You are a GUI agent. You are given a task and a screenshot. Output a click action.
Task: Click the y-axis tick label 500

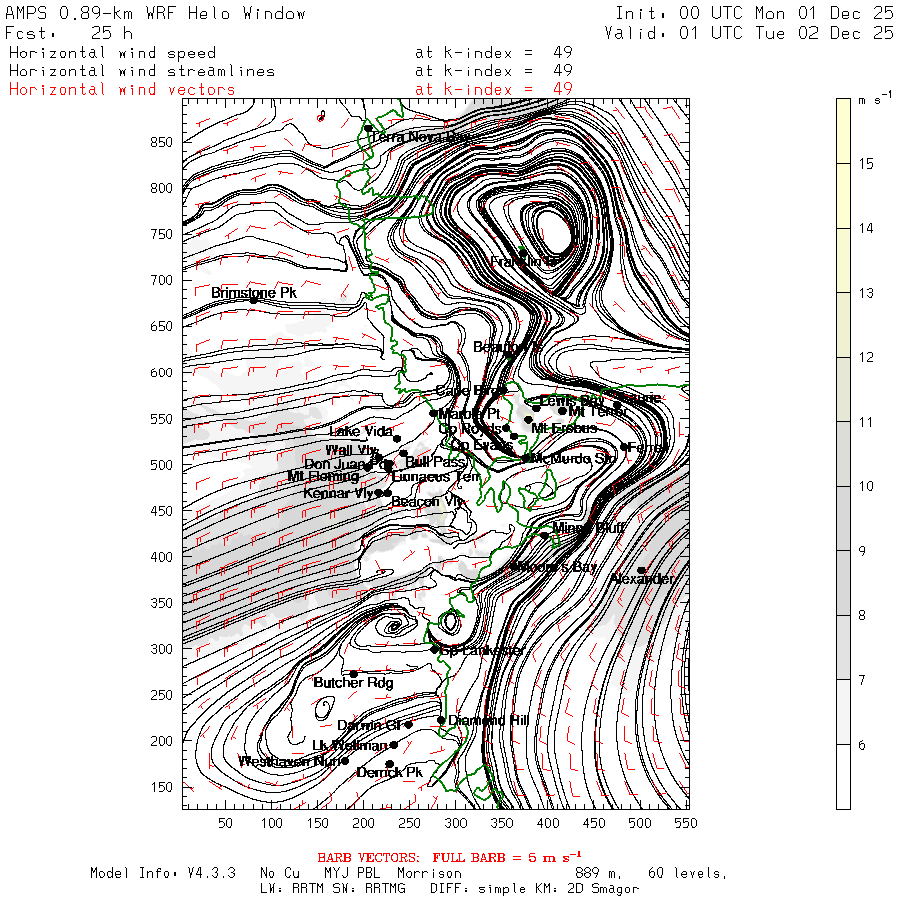click(161, 465)
